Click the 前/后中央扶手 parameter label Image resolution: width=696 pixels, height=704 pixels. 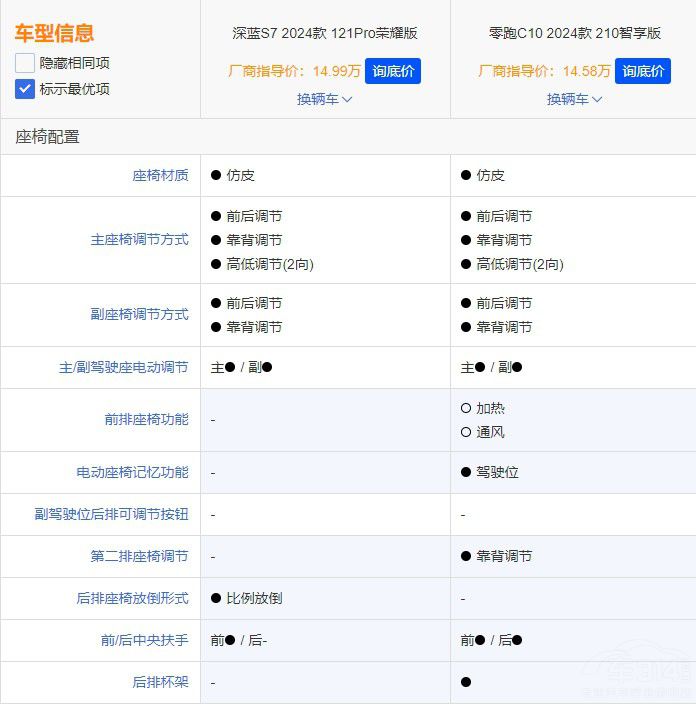click(144, 640)
